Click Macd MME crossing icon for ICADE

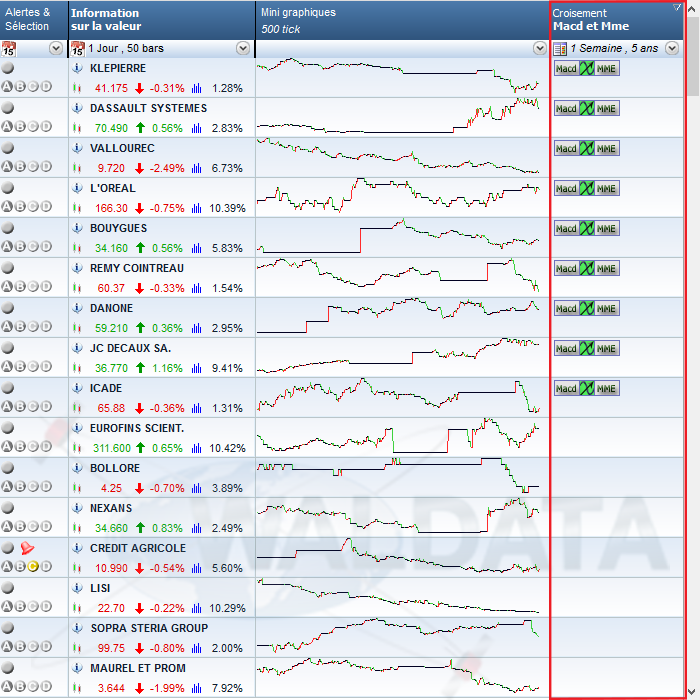tap(587, 388)
